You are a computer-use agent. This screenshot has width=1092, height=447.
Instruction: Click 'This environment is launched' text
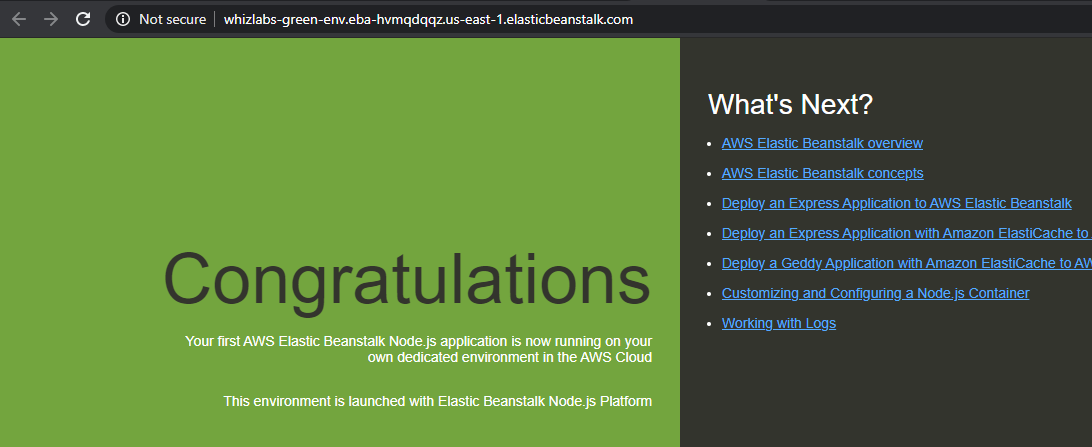[x=437, y=402]
